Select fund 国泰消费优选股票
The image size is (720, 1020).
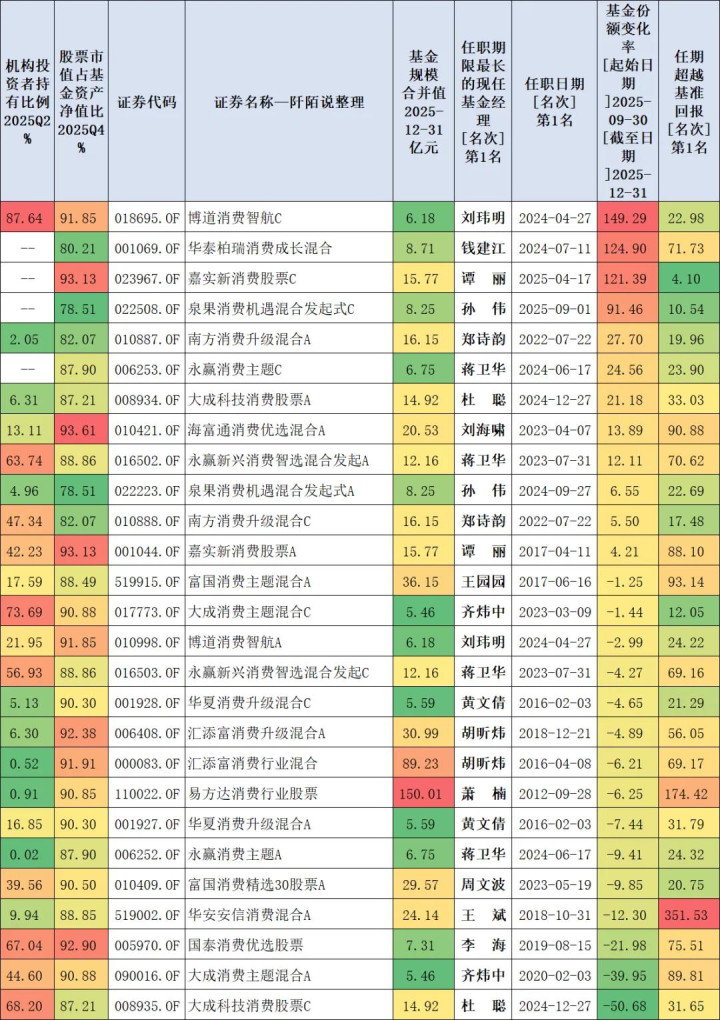pos(246,945)
